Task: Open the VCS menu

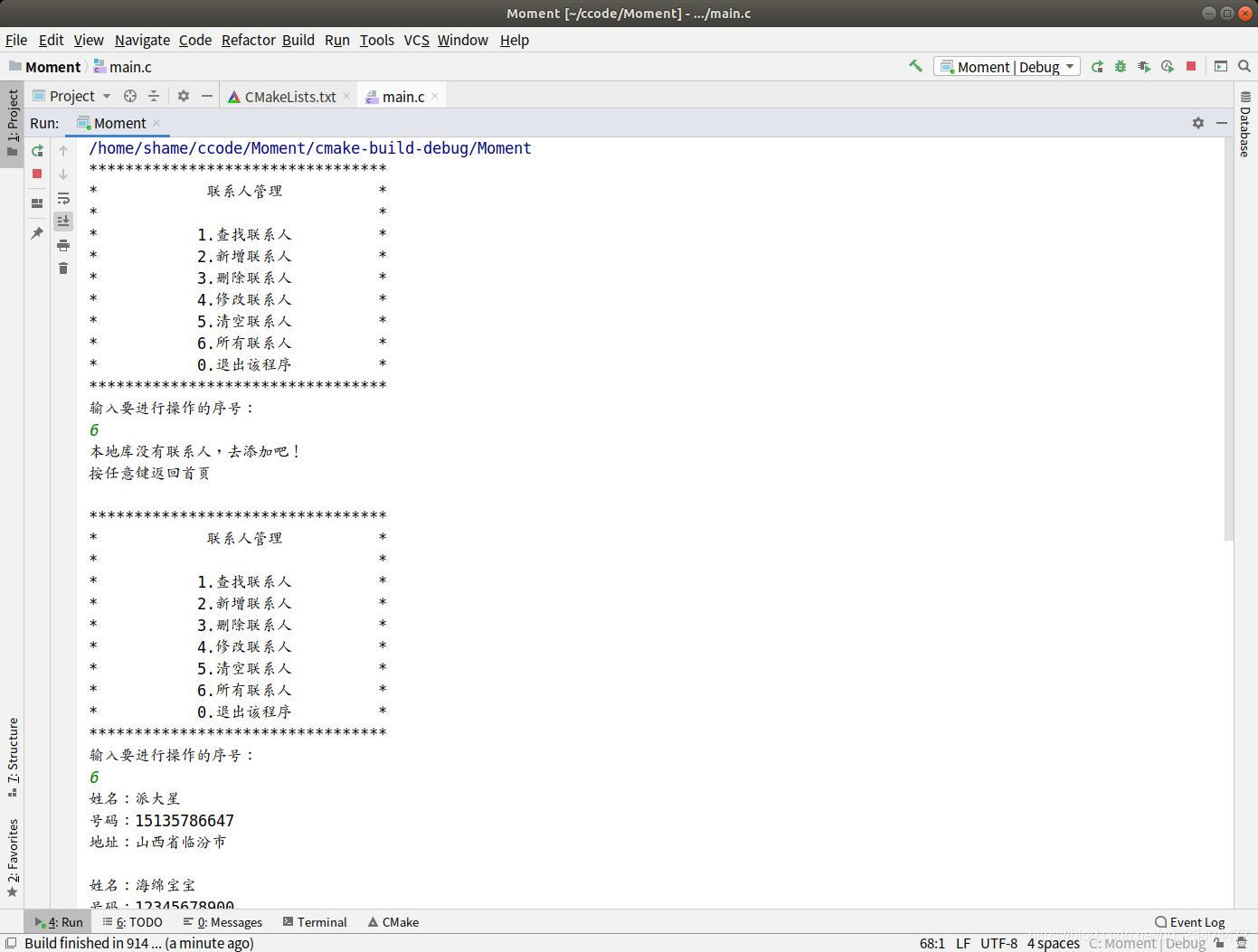Action: tap(416, 40)
